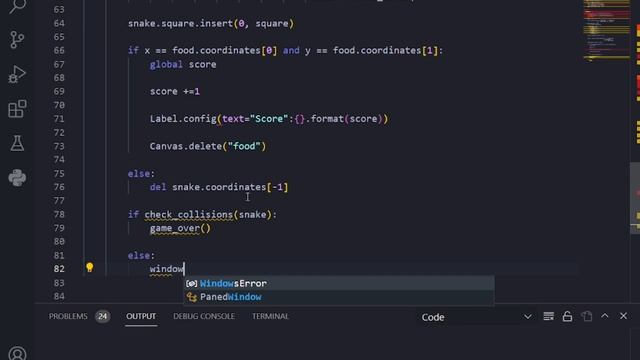The height and width of the screenshot is (360, 640).
Task: Open the Run and Debug view
Action: point(17,74)
